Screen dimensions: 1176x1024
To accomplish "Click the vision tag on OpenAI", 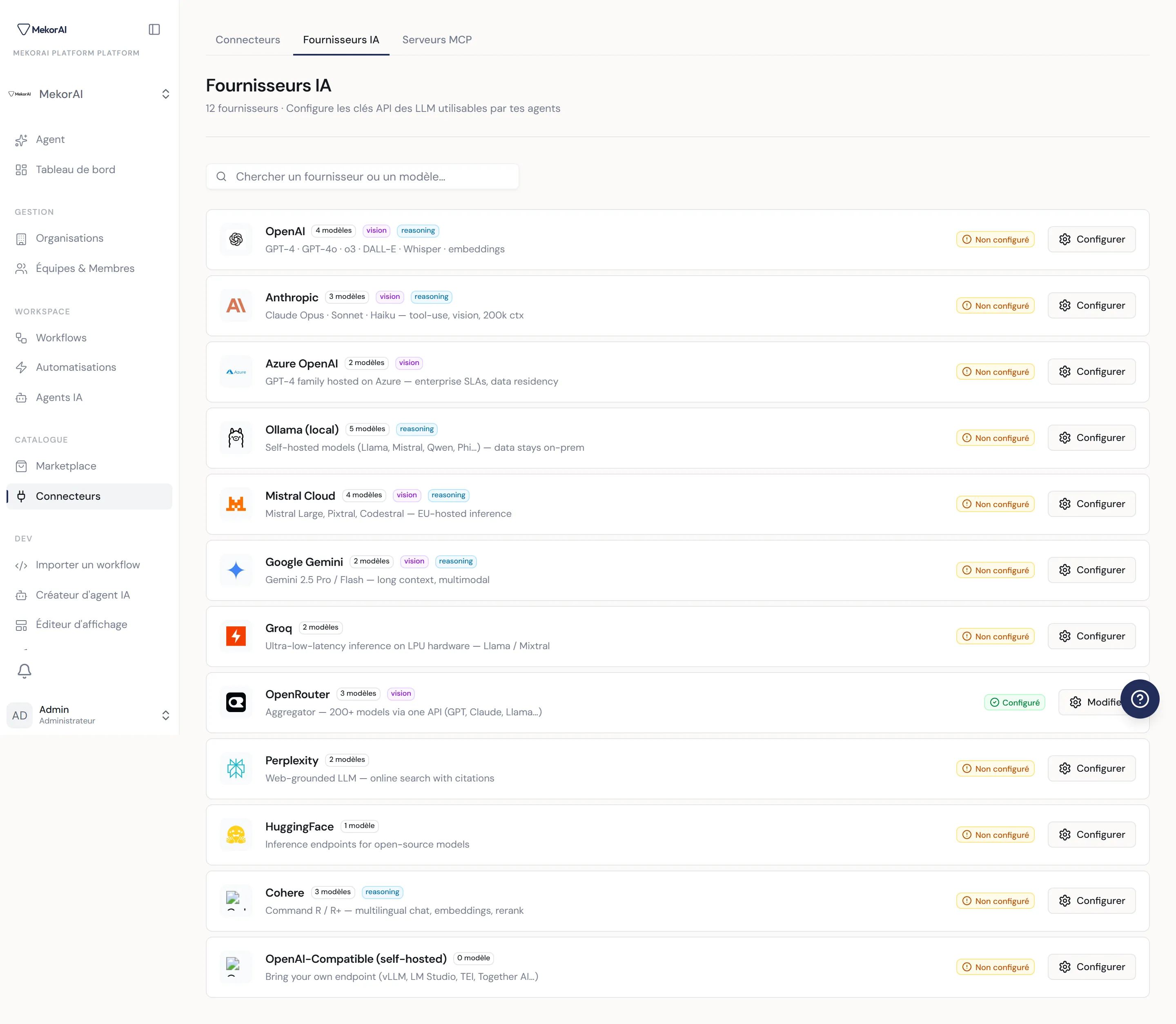I will point(376,231).
